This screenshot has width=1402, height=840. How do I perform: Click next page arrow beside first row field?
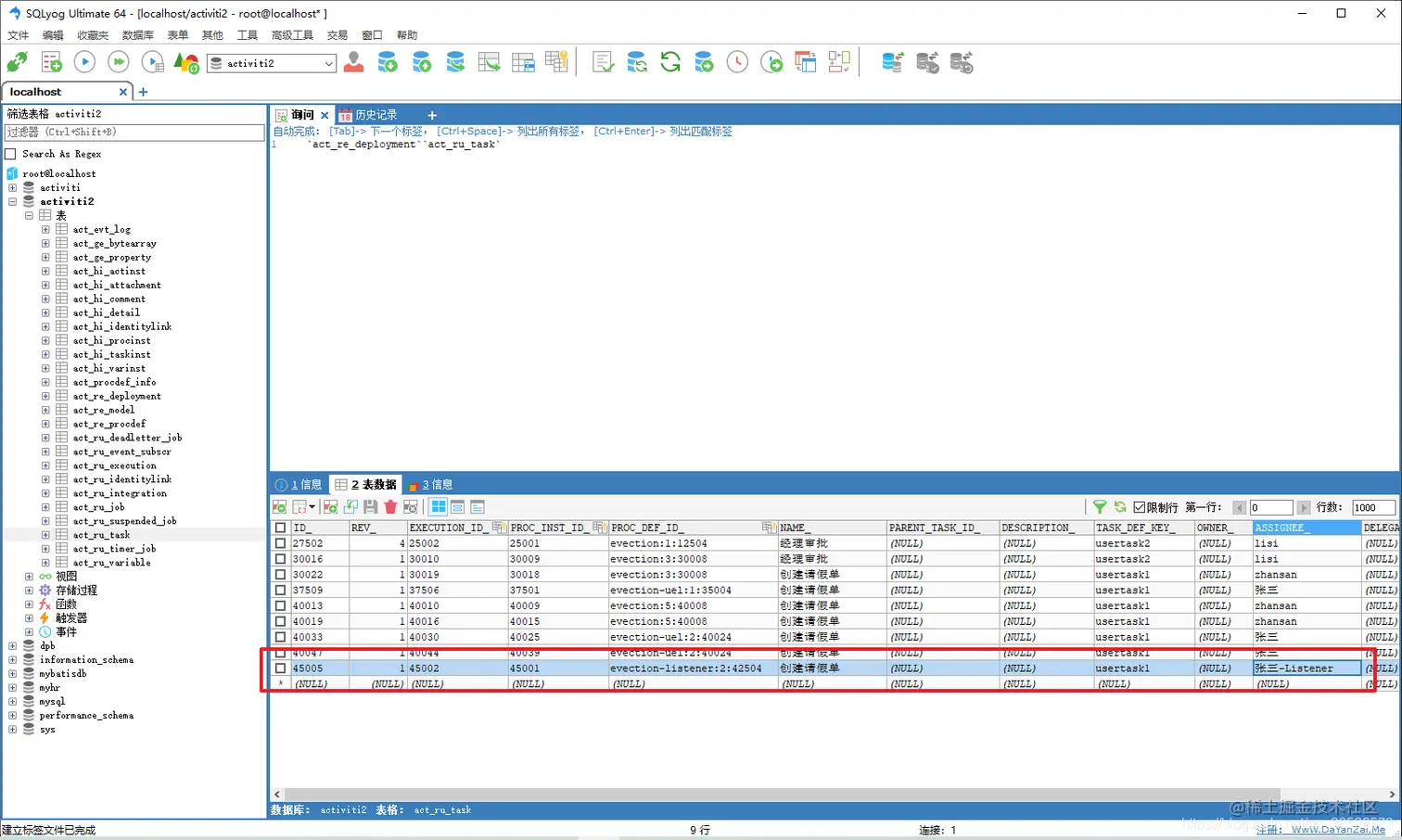point(1304,508)
